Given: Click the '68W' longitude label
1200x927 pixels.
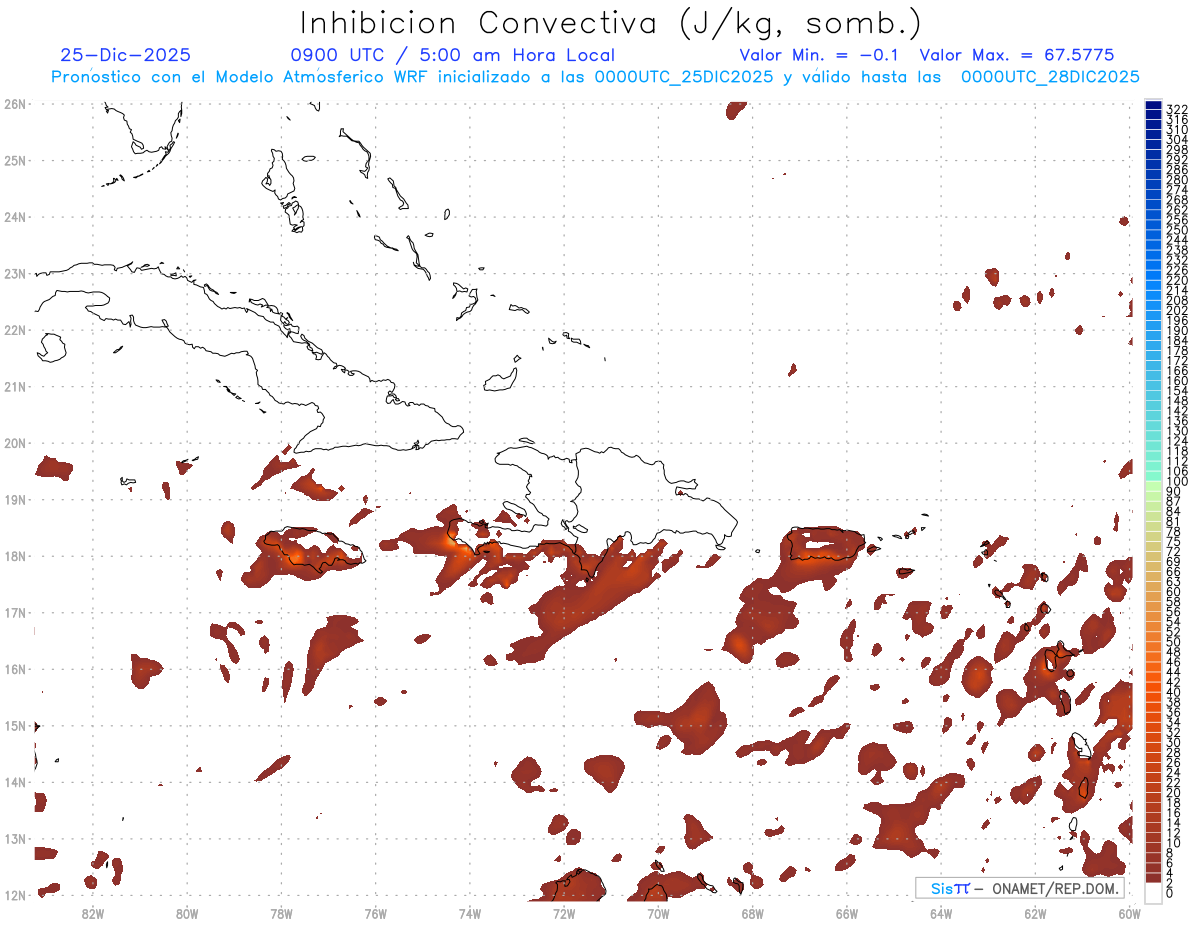Looking at the screenshot, I should coord(752,913).
